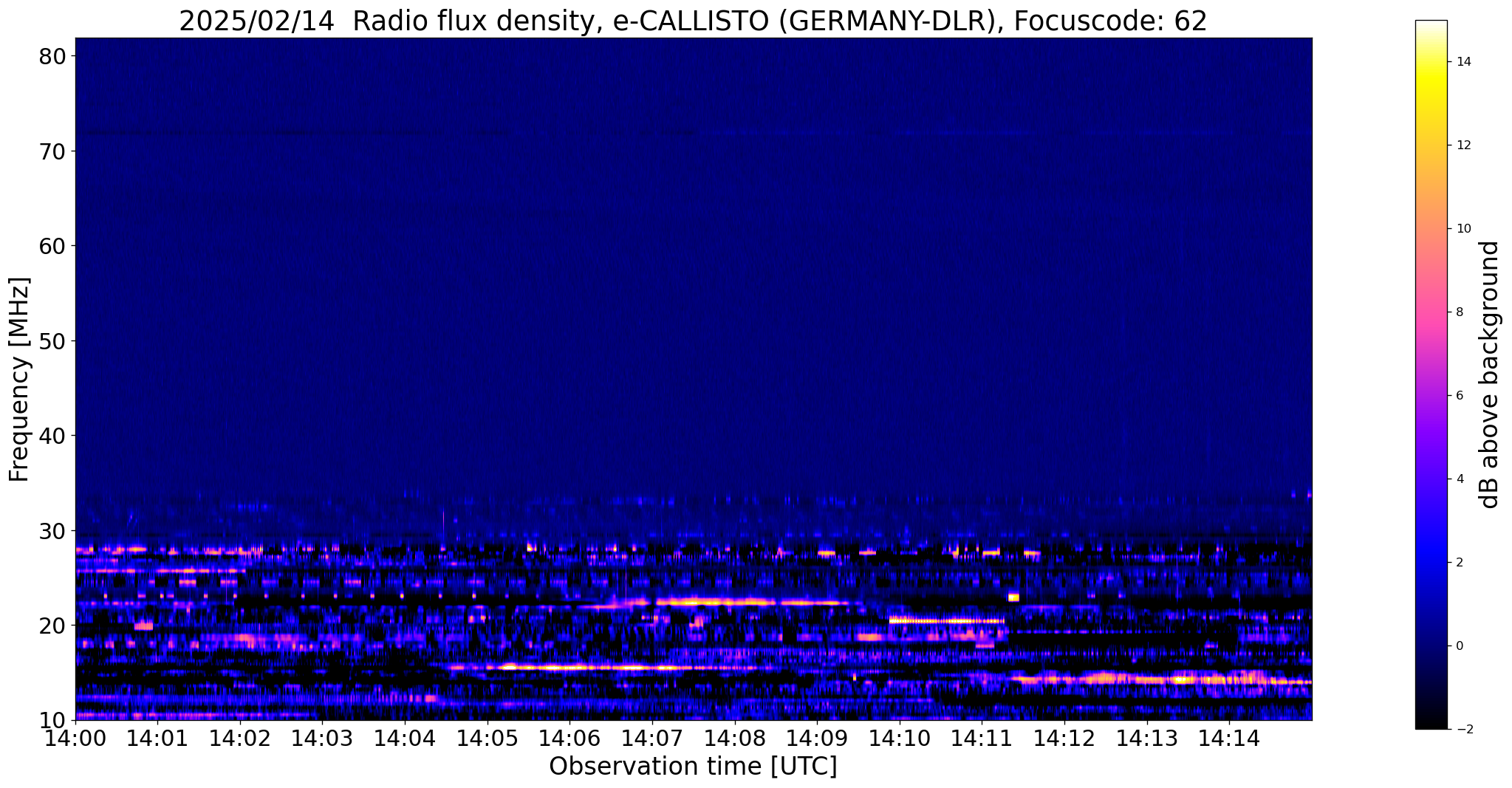Screen dimensions: 1512x788
Task: Click the colorbar tick labeled 10
Action: coord(1463,229)
